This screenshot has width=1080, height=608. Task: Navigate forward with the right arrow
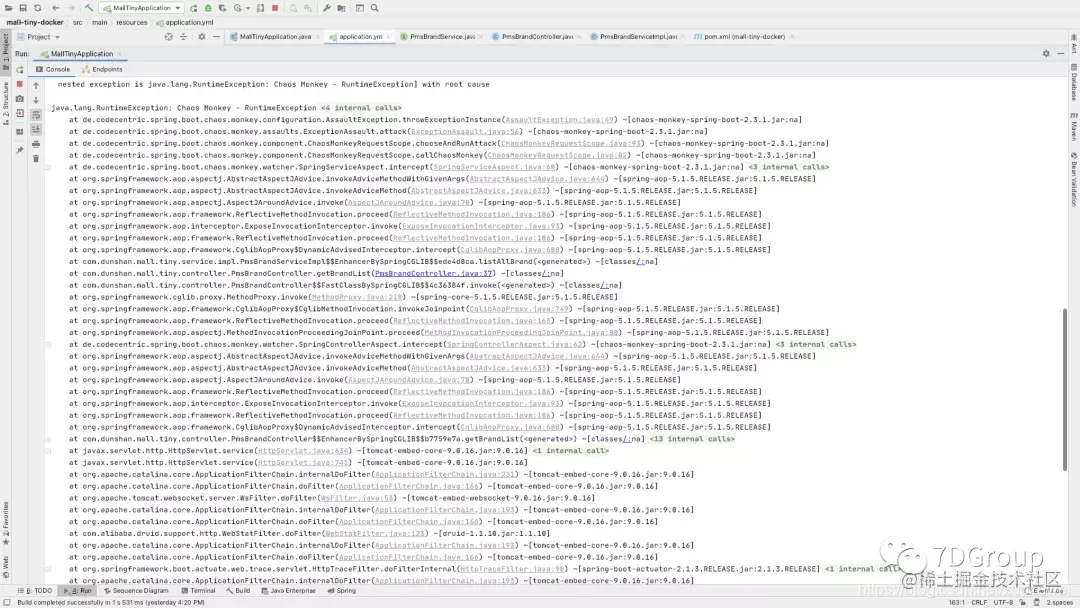(x=70, y=8)
